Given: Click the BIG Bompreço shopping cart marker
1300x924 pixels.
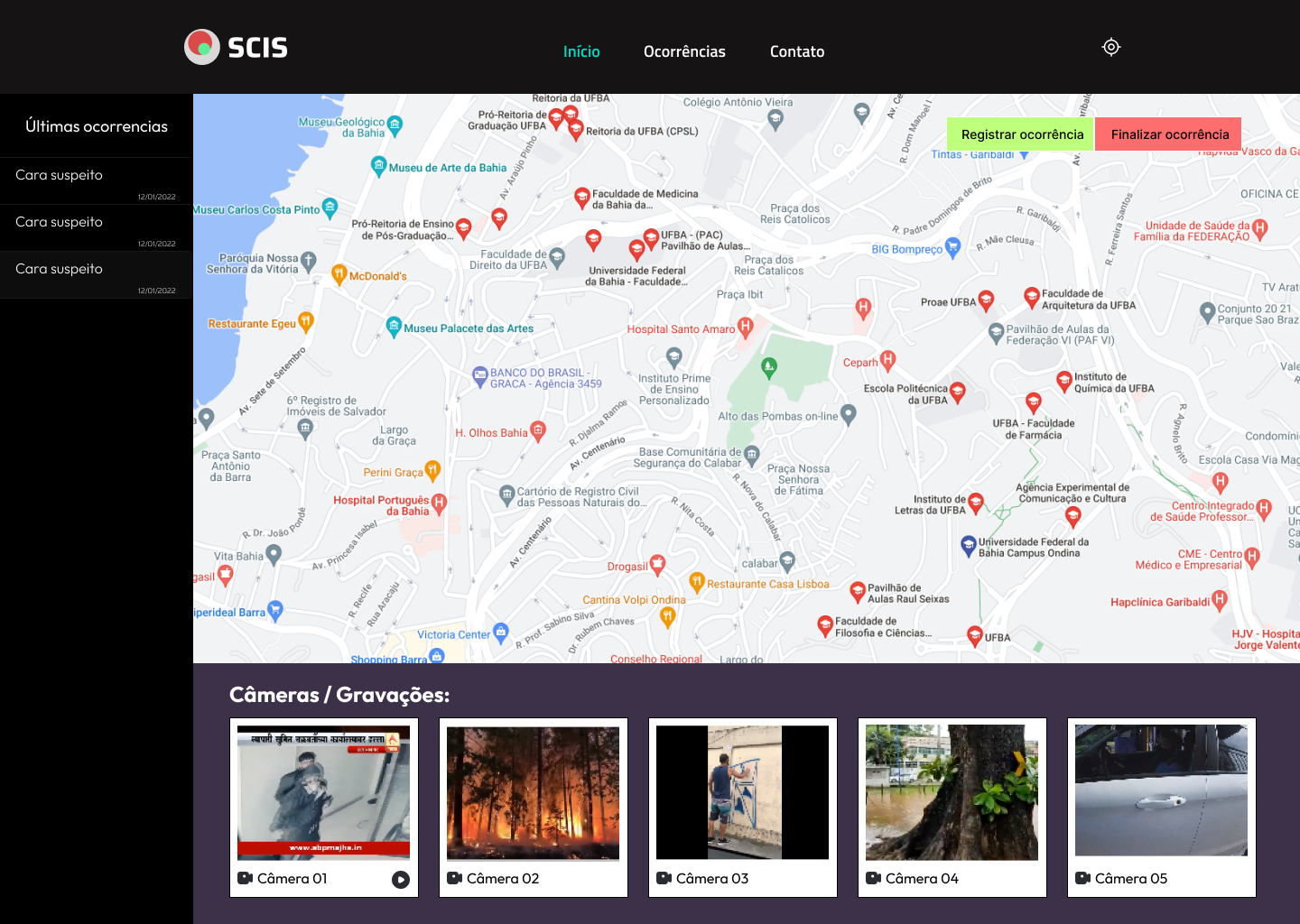Looking at the screenshot, I should click(x=952, y=249).
